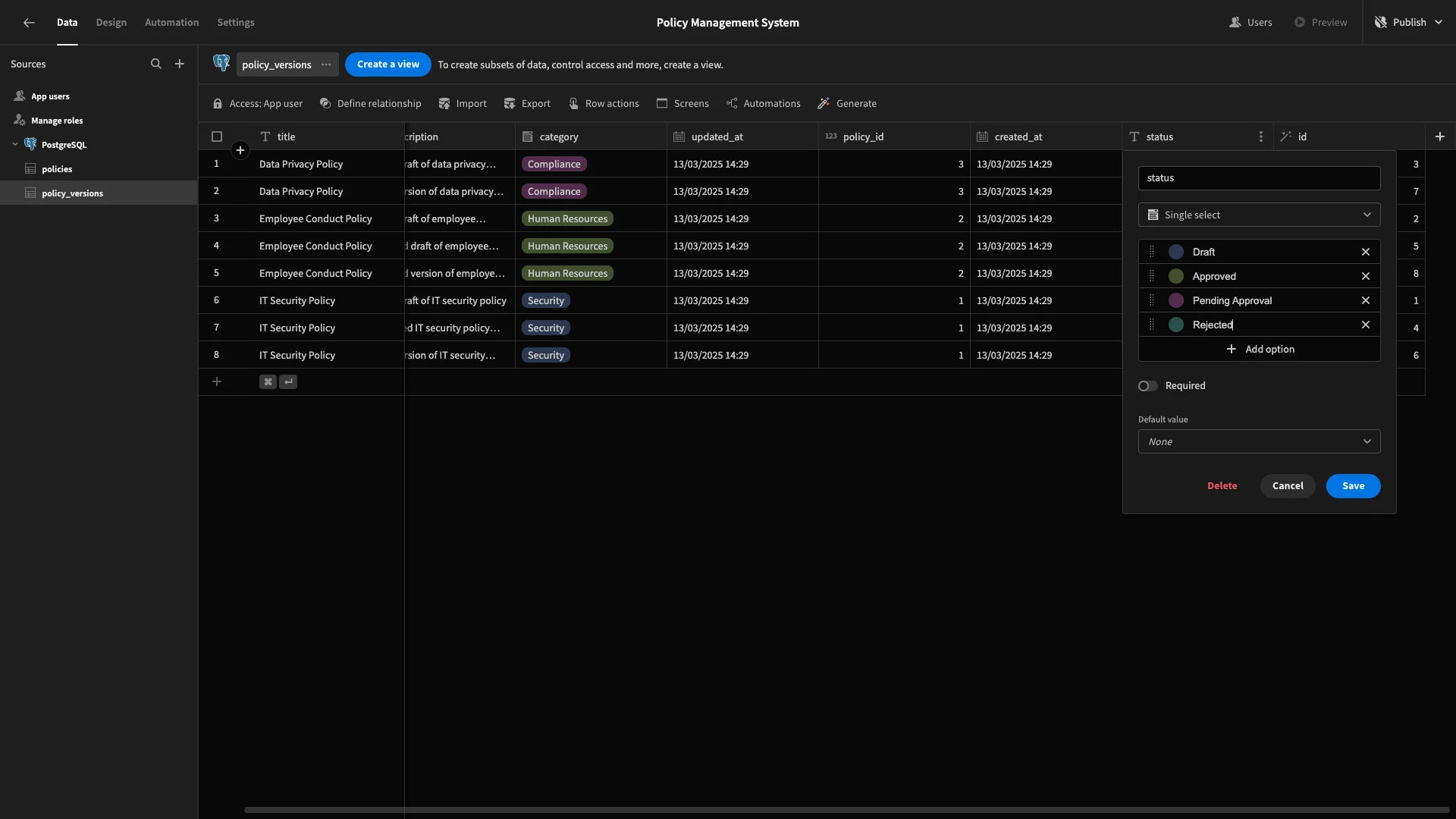Check the select-all rows checkbox
Viewport: 1456px width, 819px height.
click(217, 136)
